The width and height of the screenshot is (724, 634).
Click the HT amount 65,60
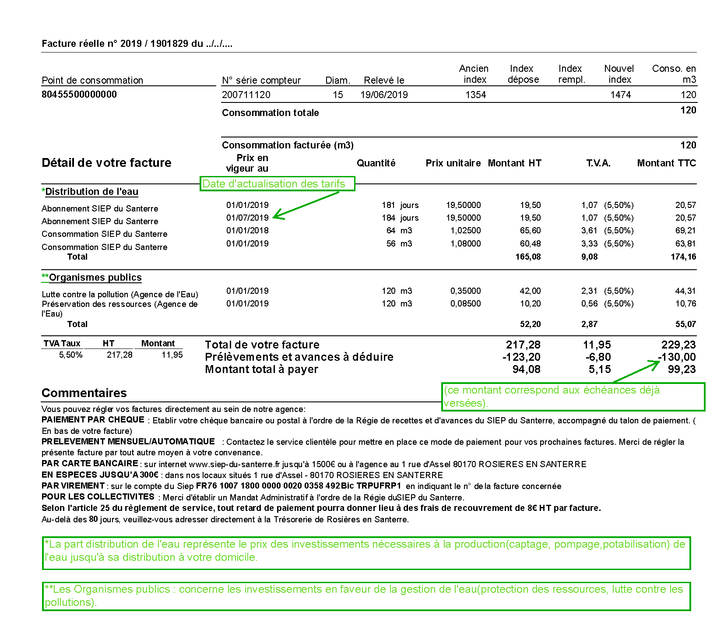pos(530,230)
